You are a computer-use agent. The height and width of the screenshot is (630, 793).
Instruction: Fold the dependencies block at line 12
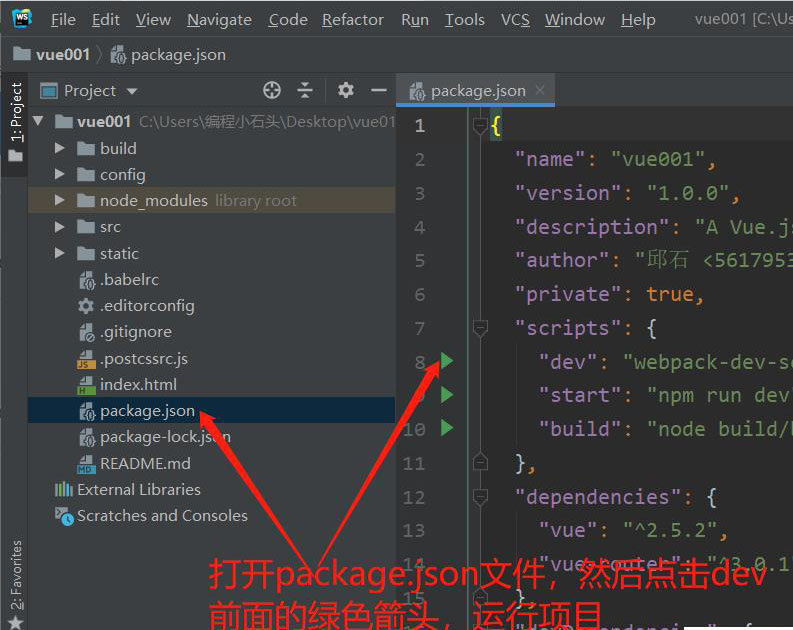pos(479,497)
